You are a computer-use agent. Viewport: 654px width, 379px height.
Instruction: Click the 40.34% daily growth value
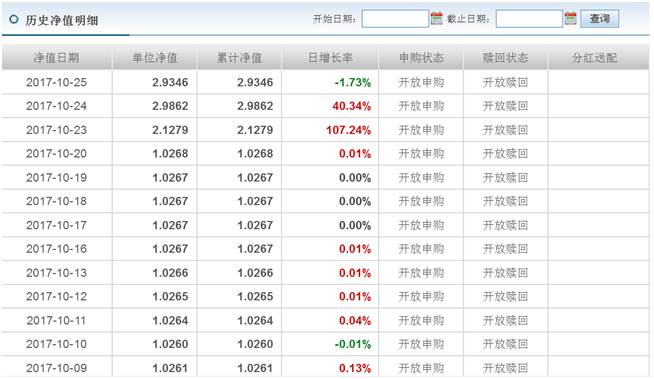click(352, 106)
